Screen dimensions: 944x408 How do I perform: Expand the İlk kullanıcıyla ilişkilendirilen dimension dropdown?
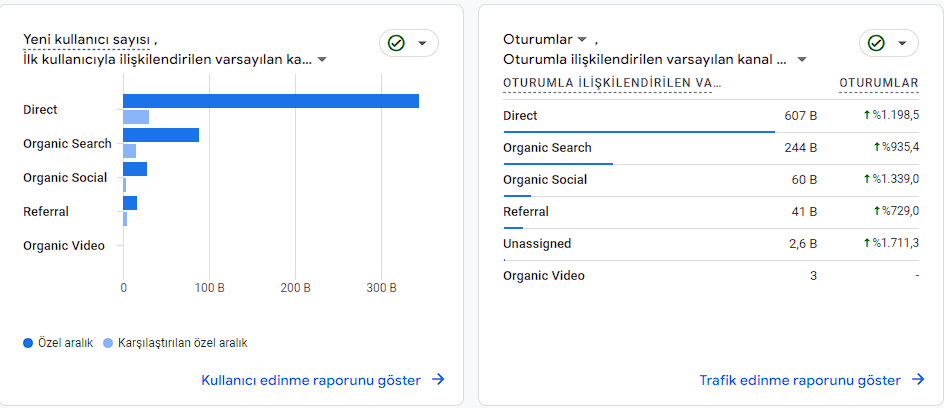coord(322,59)
